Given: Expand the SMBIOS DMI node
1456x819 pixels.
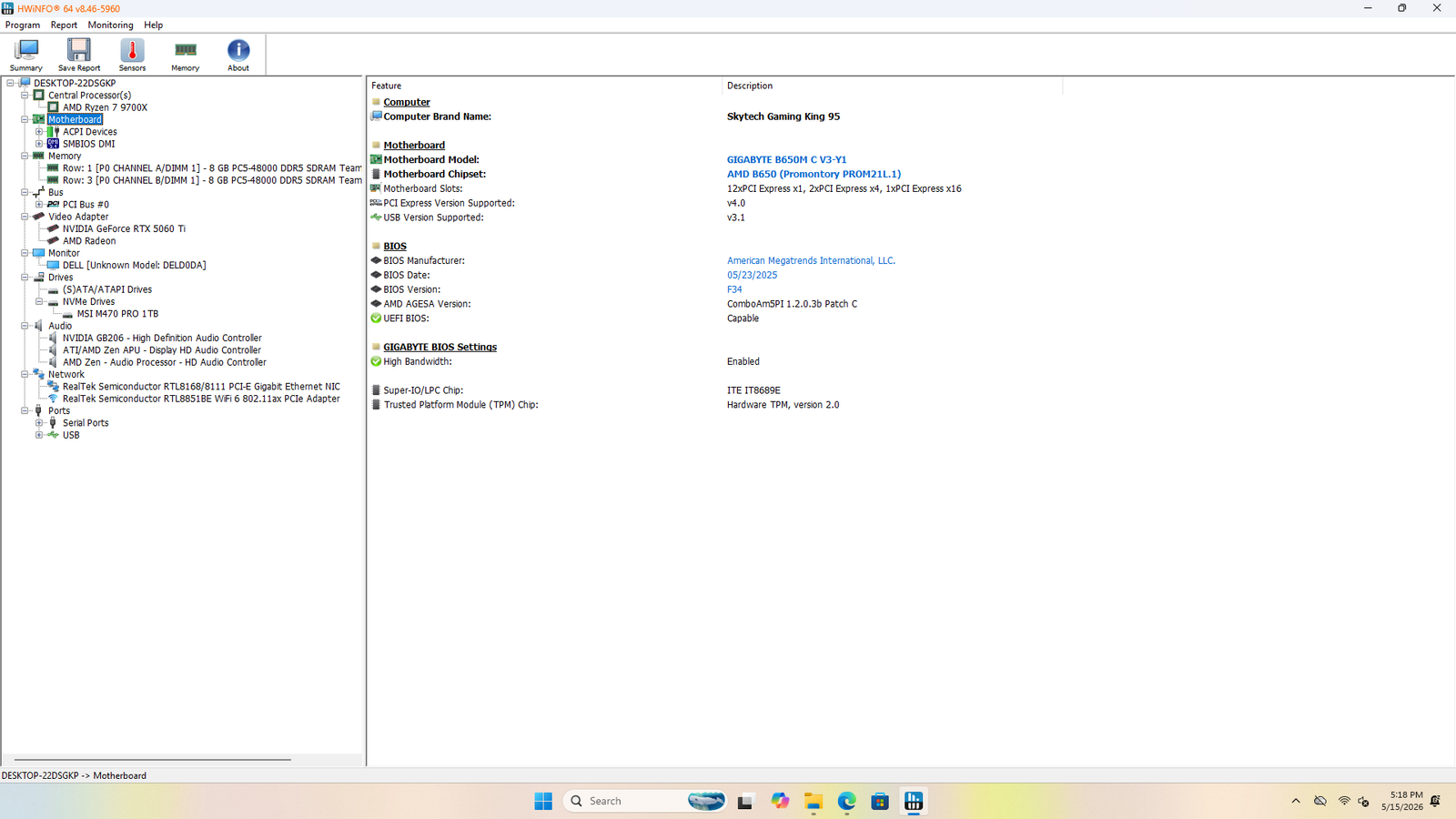Looking at the screenshot, I should (39, 144).
